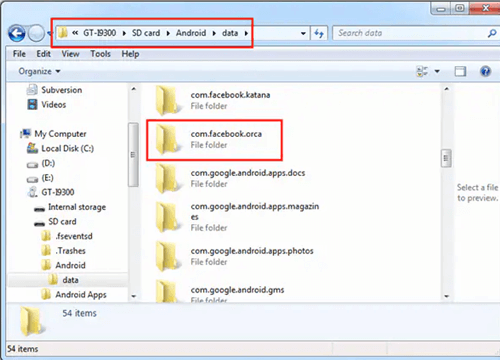500x360 pixels.
Task: Click the Videos library icon
Action: pos(32,104)
